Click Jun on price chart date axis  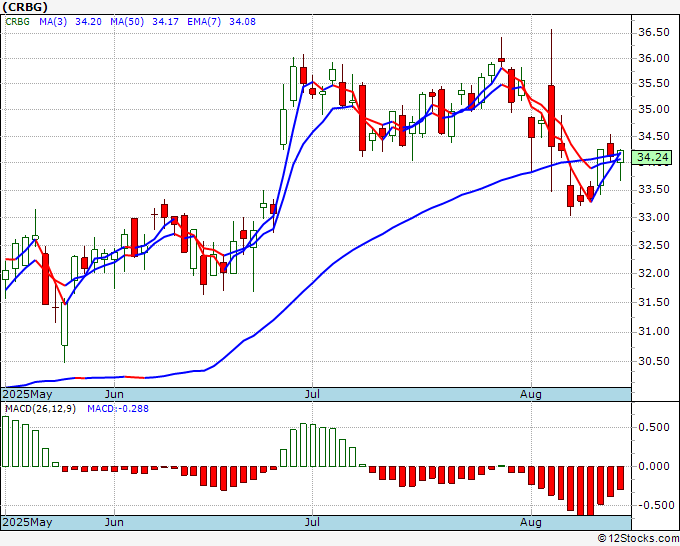click(x=114, y=394)
